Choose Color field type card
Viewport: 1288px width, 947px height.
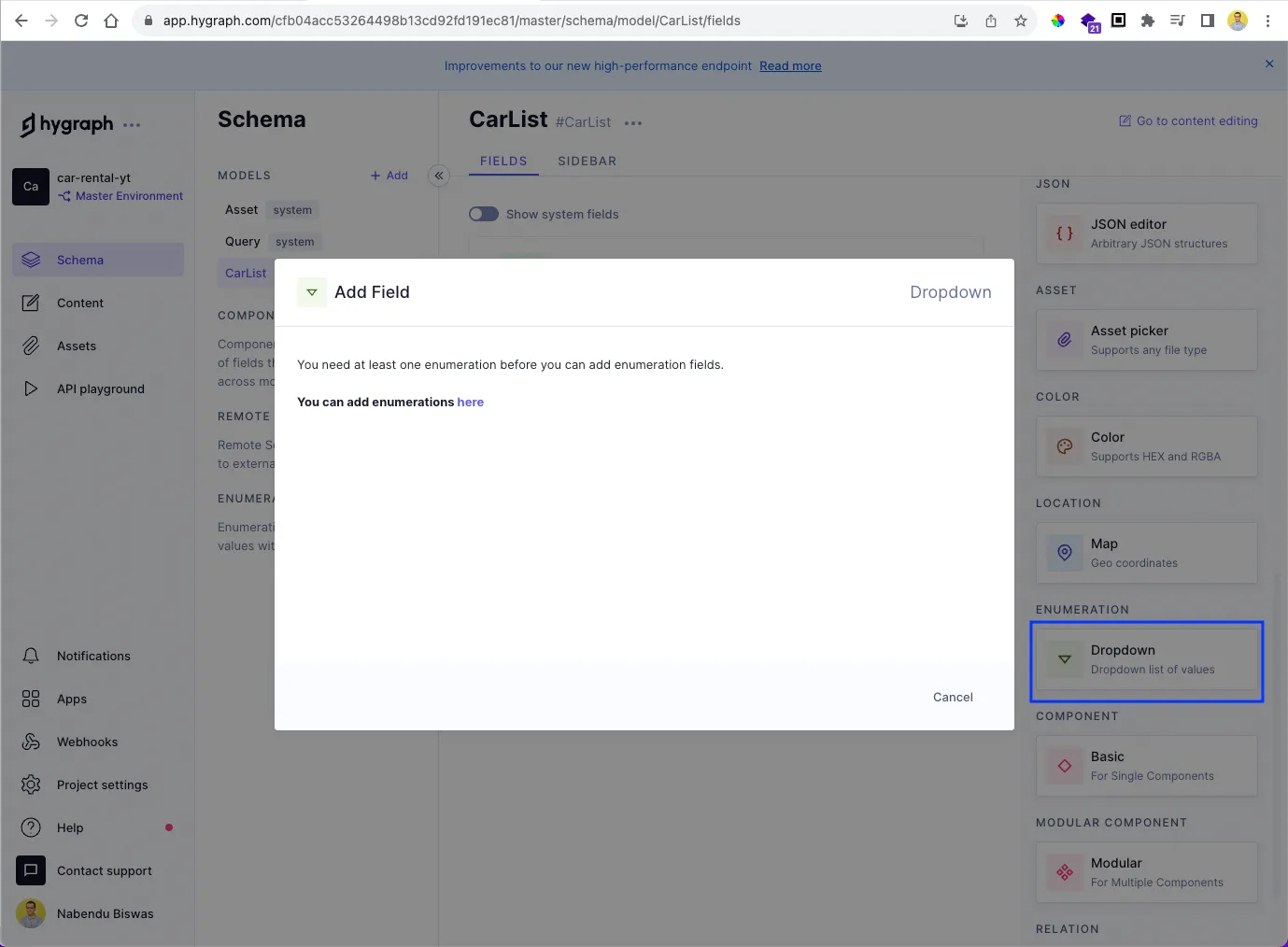coord(1147,446)
